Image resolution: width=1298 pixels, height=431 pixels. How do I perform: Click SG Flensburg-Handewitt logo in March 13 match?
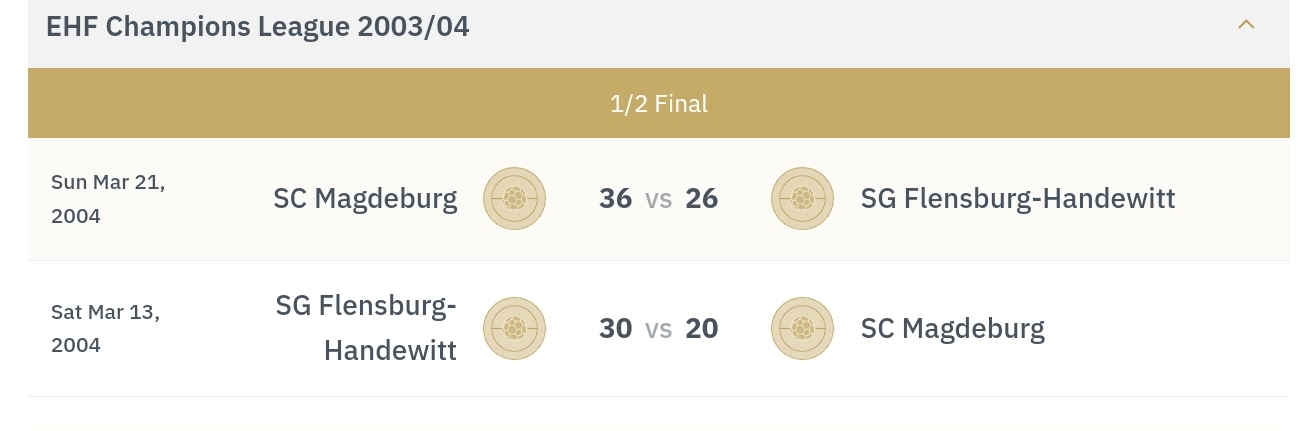pos(514,329)
